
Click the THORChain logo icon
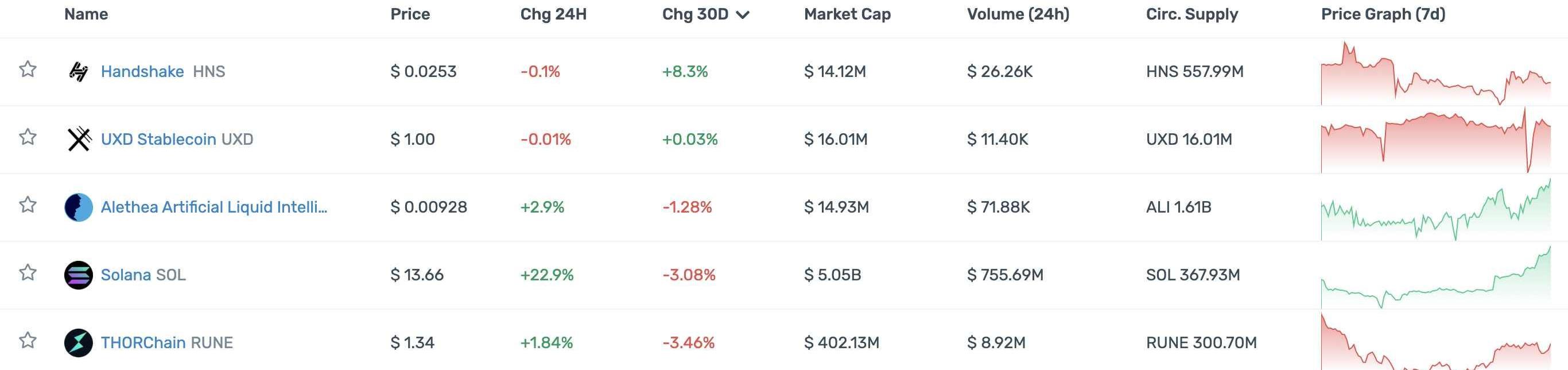[79, 342]
